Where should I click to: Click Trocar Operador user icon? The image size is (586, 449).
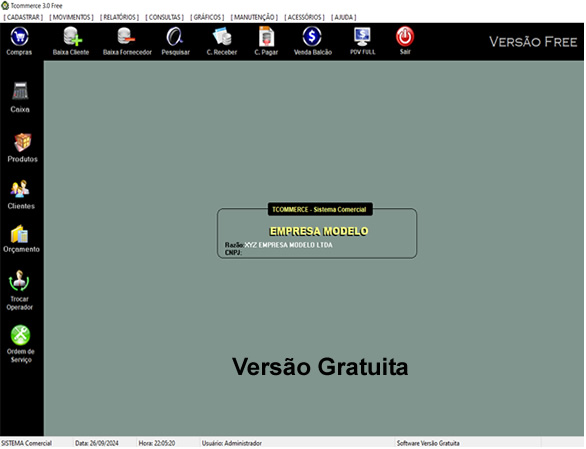pos(19,281)
